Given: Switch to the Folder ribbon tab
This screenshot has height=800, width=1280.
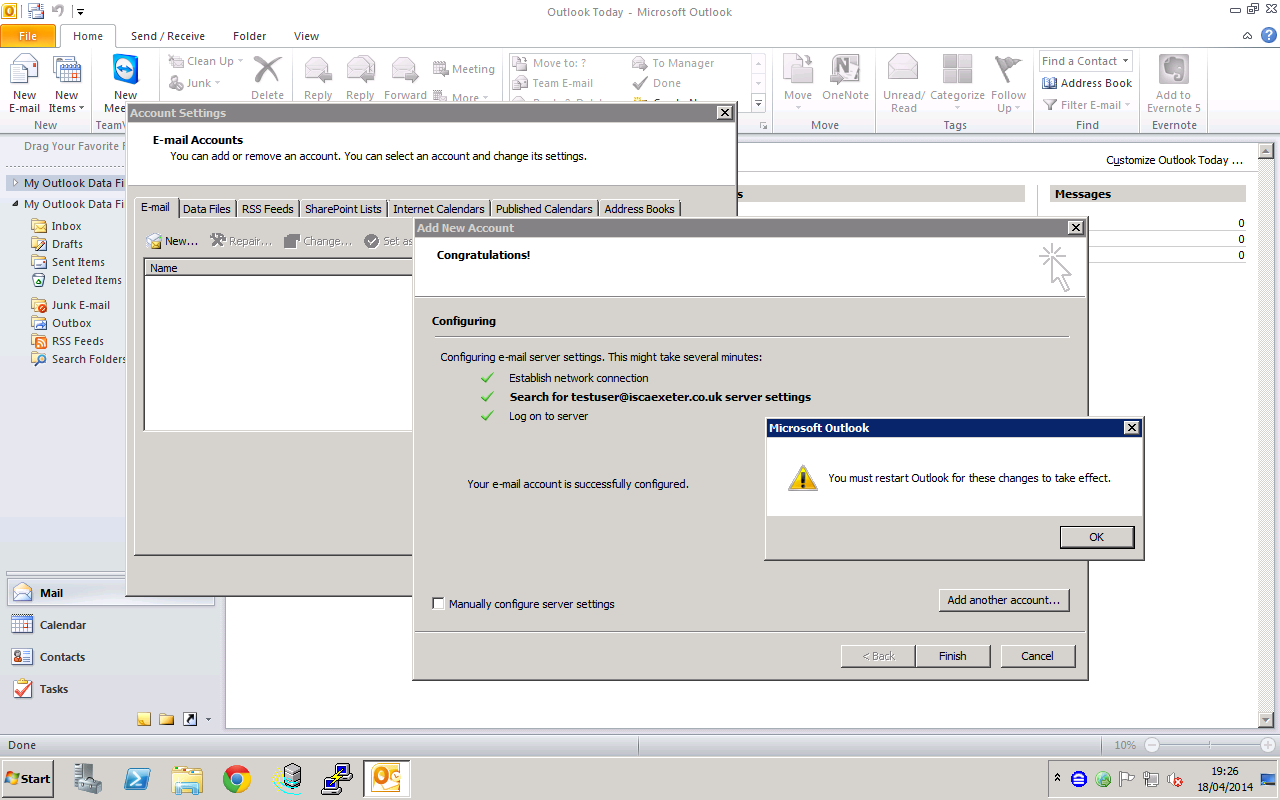Looking at the screenshot, I should point(250,36).
